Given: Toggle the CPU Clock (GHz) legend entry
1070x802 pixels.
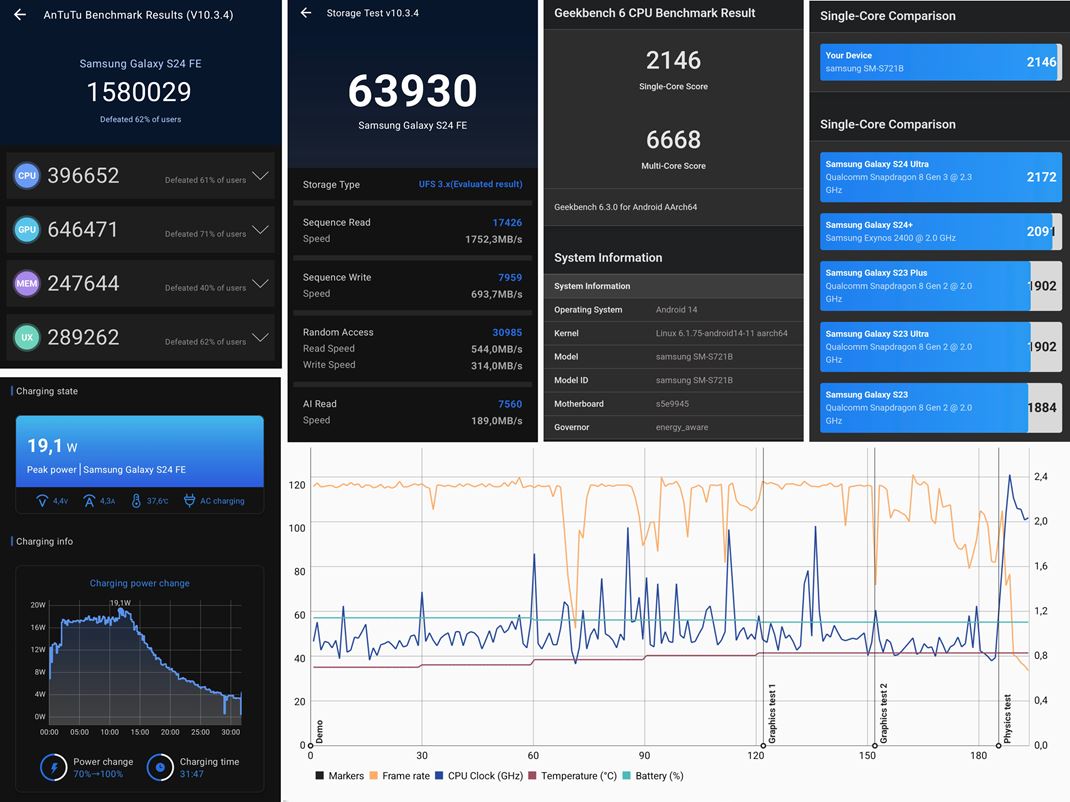Looking at the screenshot, I should click(479, 775).
